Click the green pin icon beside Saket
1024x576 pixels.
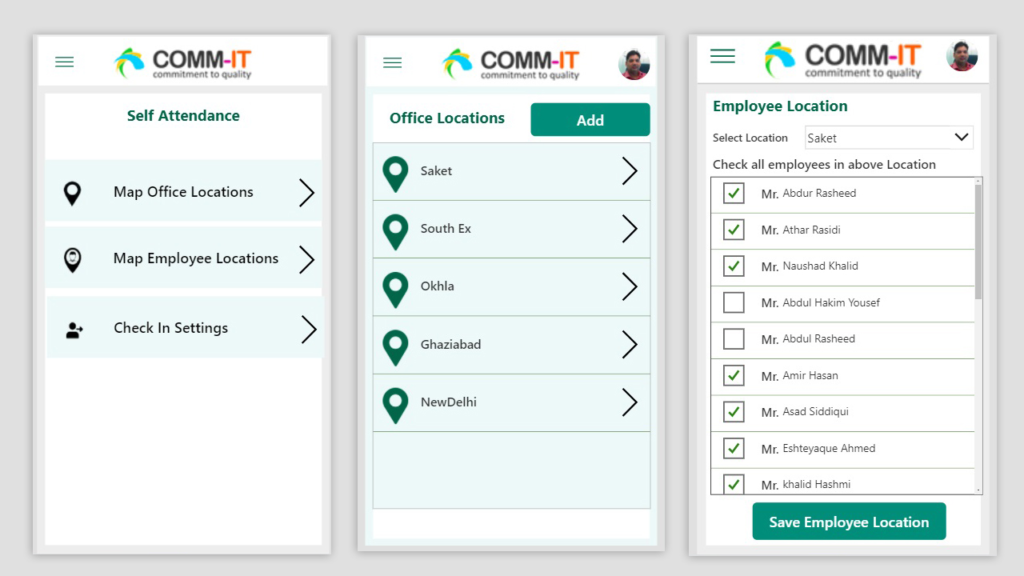click(x=396, y=173)
